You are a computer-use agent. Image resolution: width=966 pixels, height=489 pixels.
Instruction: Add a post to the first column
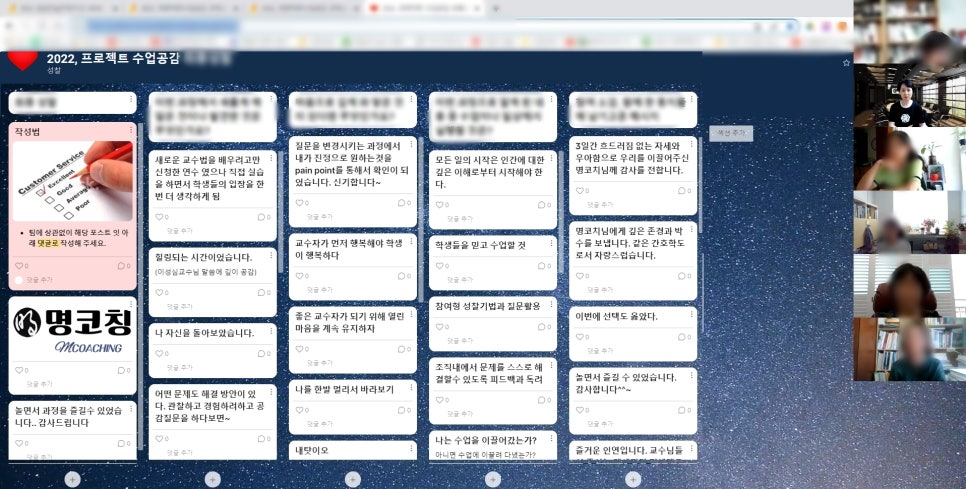point(72,479)
